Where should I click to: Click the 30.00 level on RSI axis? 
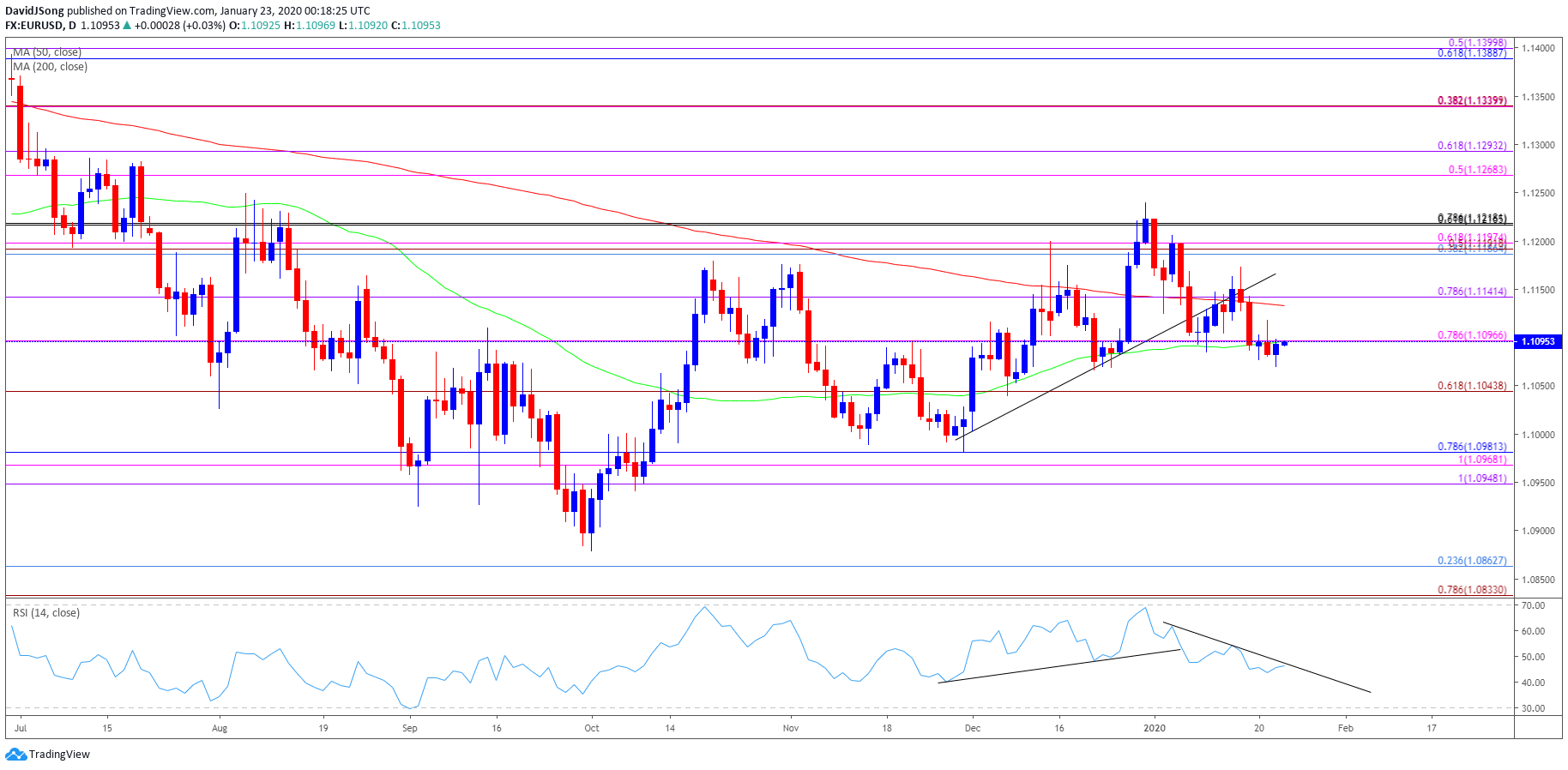tap(1533, 709)
